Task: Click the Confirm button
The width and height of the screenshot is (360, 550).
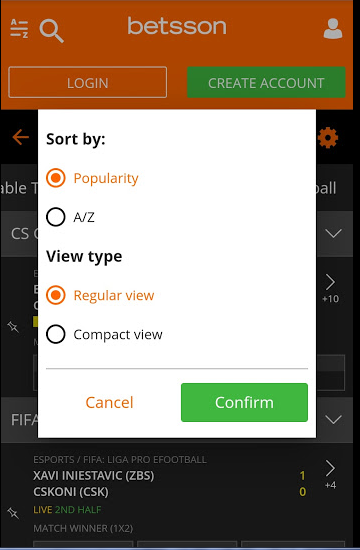Action: tap(244, 402)
